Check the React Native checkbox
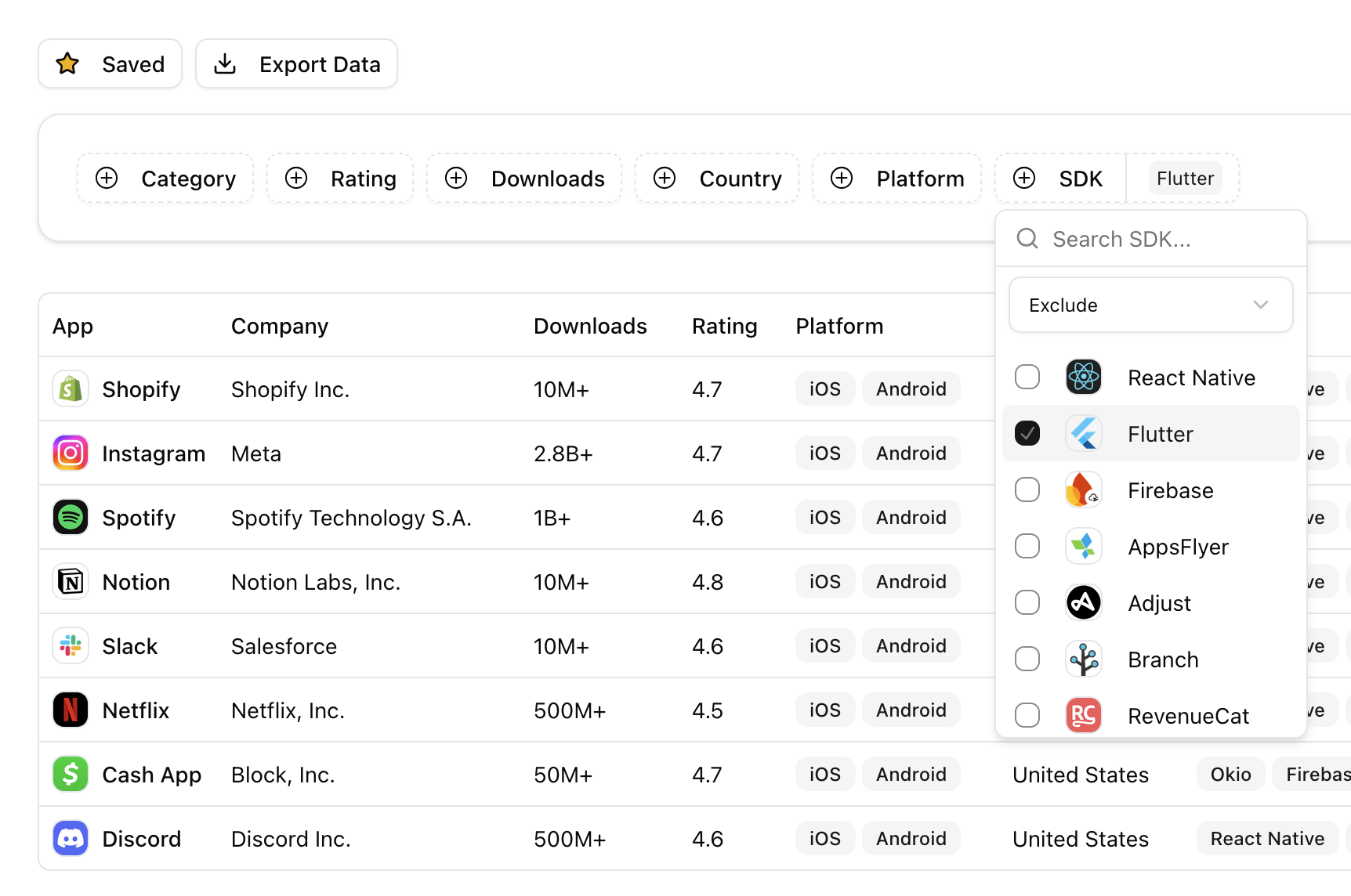The width and height of the screenshot is (1351, 896). coord(1027,377)
